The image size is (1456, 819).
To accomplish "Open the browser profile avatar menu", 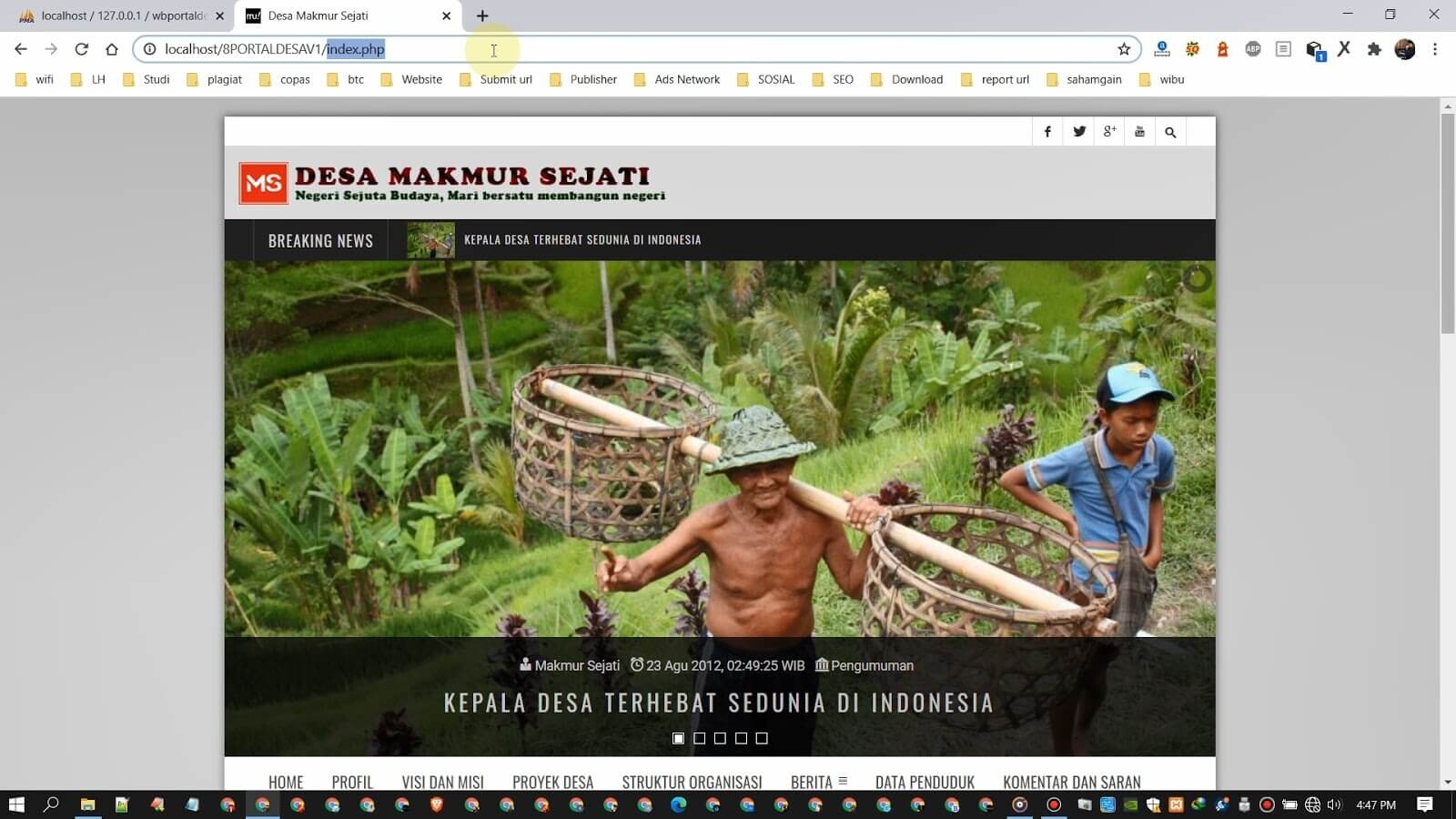I will point(1404,49).
